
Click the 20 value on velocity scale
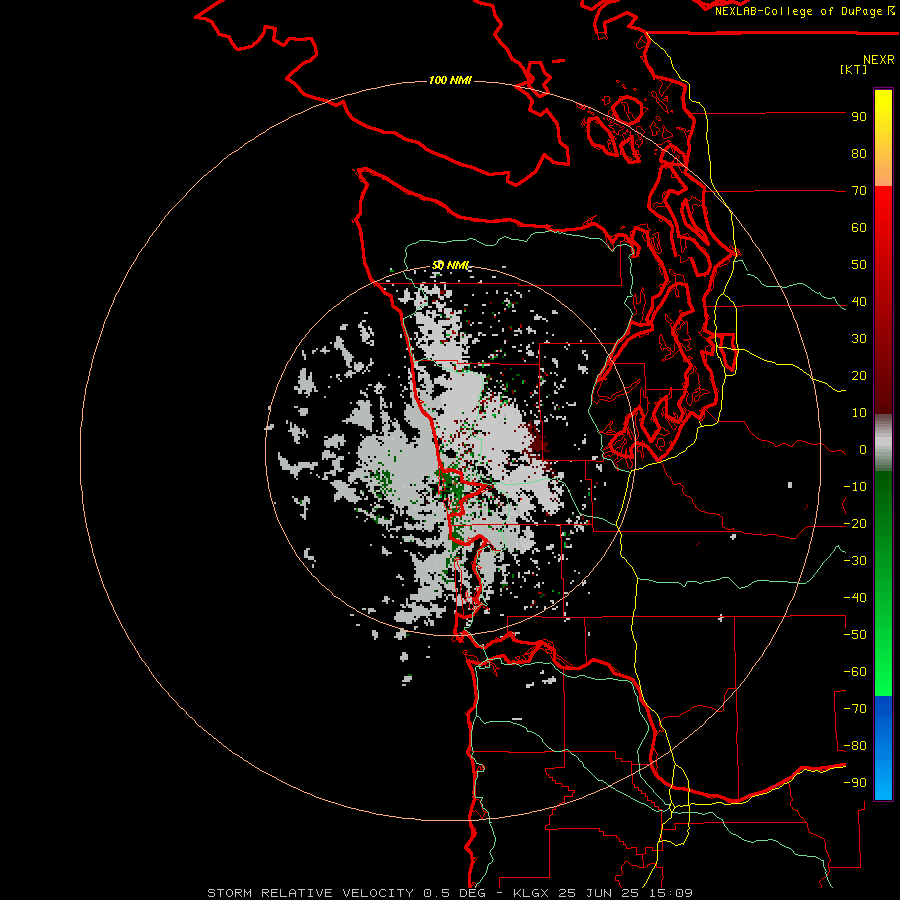tap(859, 376)
